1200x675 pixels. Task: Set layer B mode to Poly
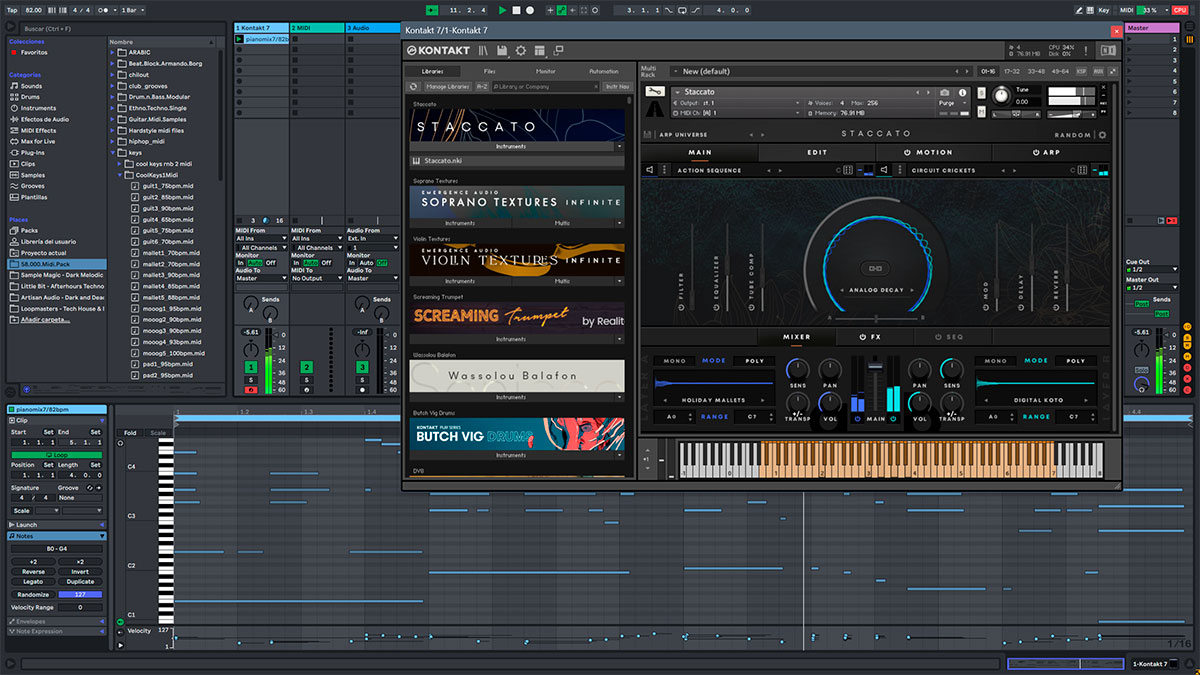[1075, 361]
